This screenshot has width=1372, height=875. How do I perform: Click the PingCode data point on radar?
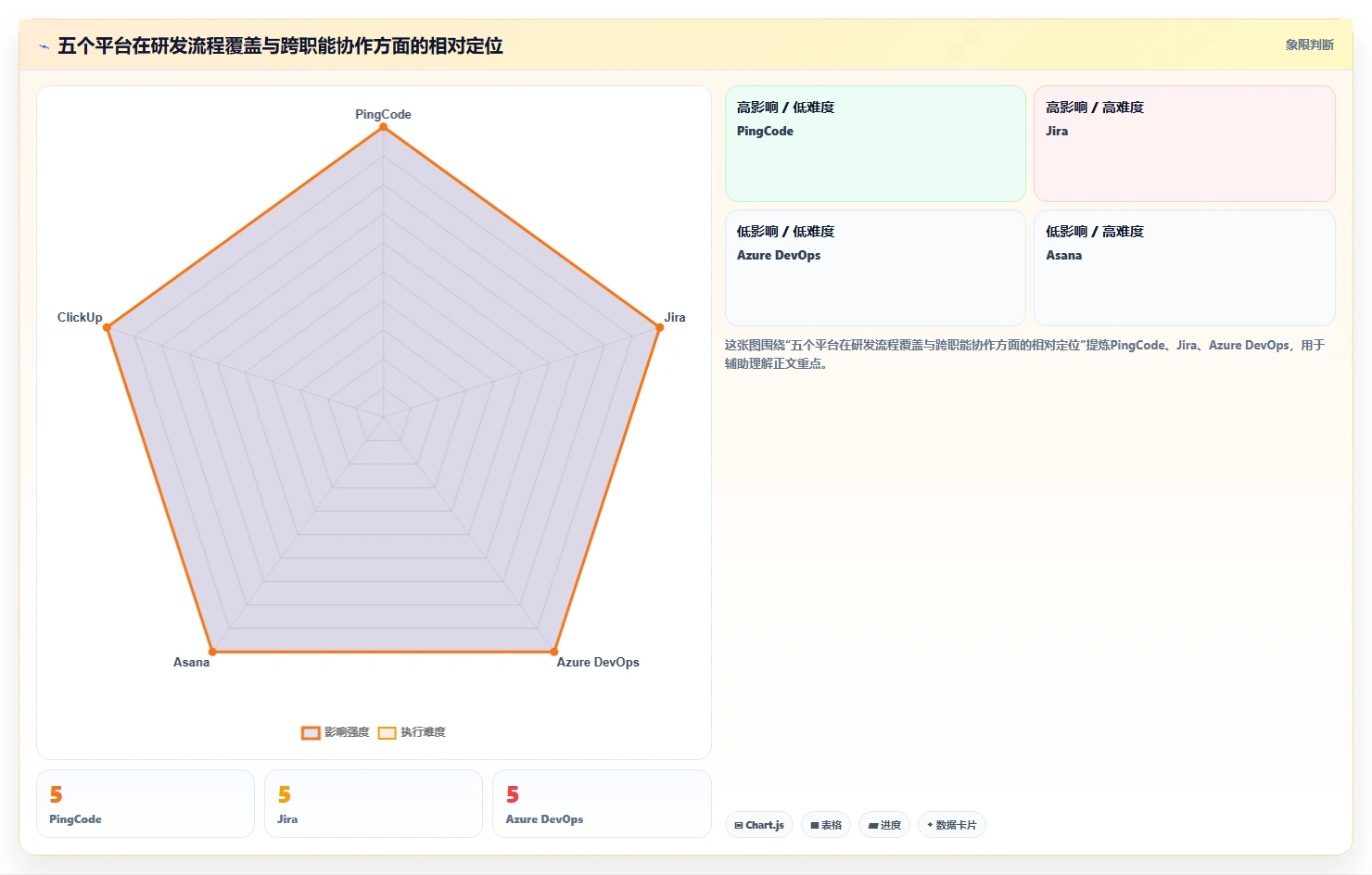pyautogui.click(x=383, y=127)
